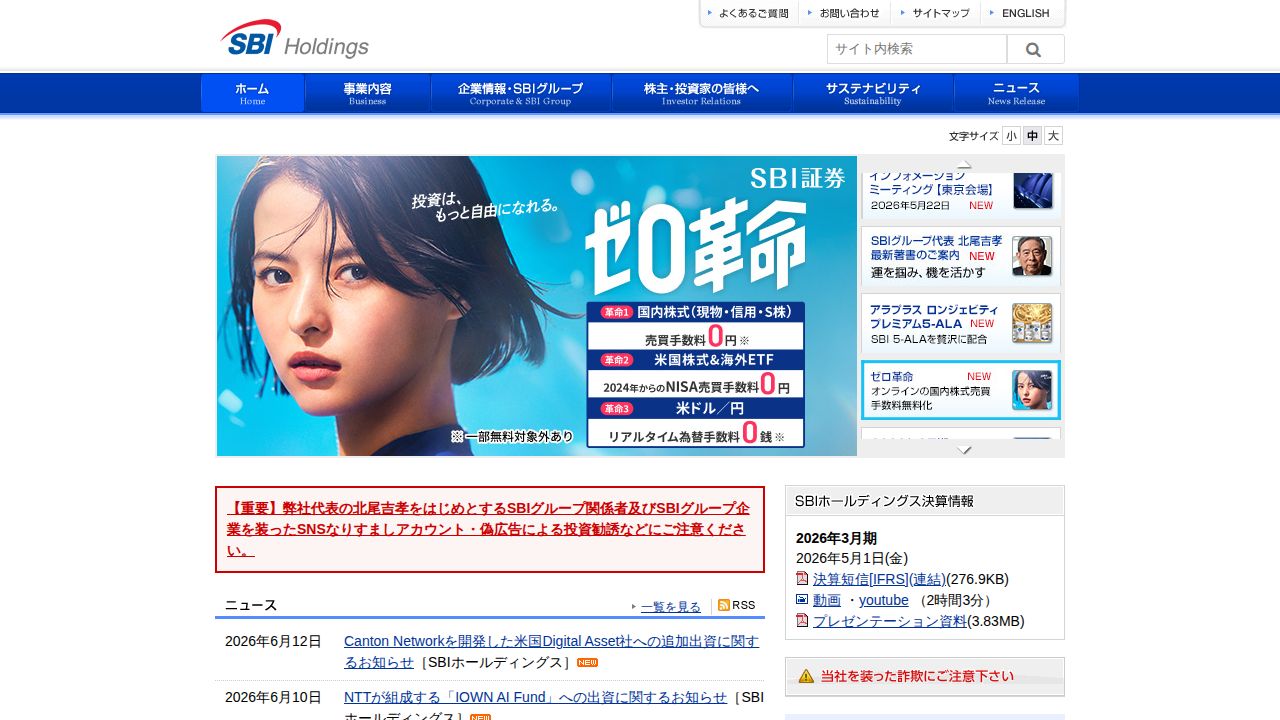The height and width of the screenshot is (720, 1280).
Task: Open 企業情報・SBIグループ Corporate menu
Action: tap(520, 93)
